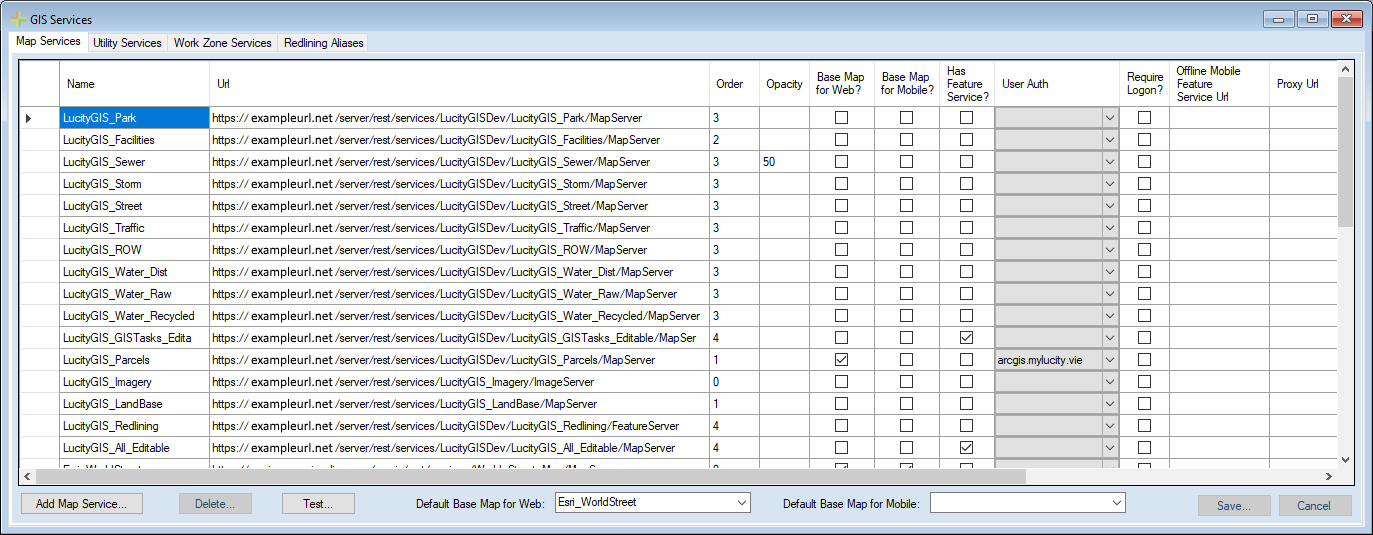This screenshot has height=535, width=1373.
Task: Select the LucityGIS_LandBase name cell
Action: click(134, 404)
